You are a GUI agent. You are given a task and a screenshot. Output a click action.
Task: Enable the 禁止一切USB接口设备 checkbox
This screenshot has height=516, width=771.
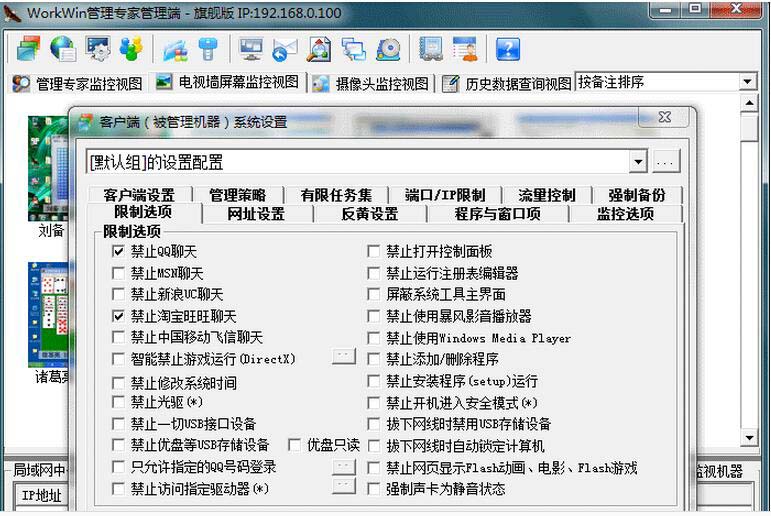[x=118, y=424]
